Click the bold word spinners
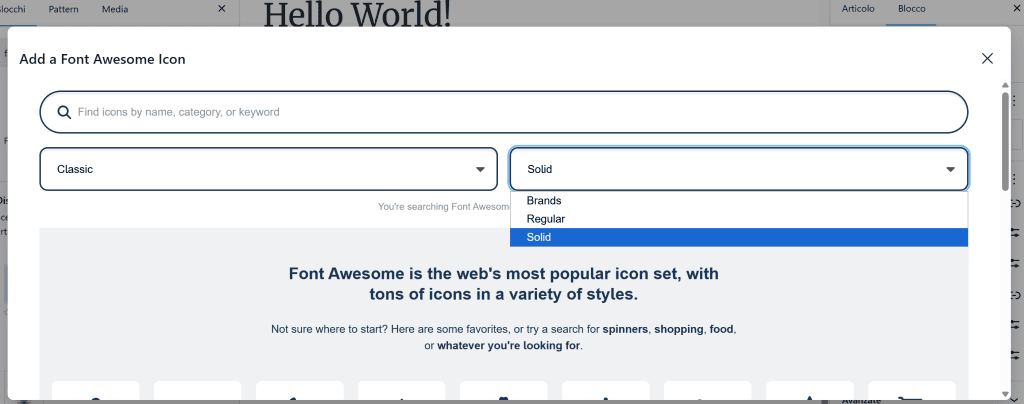The image size is (1024, 404). pos(626,329)
